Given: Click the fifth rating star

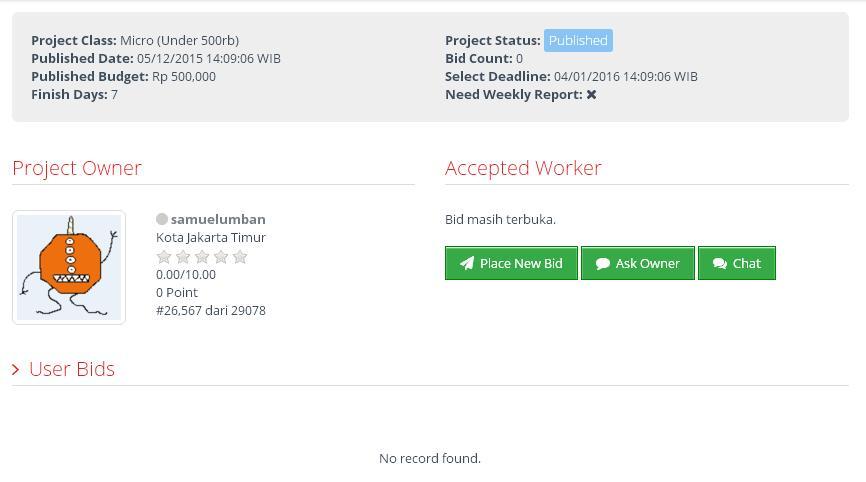Looking at the screenshot, I should click(240, 257).
